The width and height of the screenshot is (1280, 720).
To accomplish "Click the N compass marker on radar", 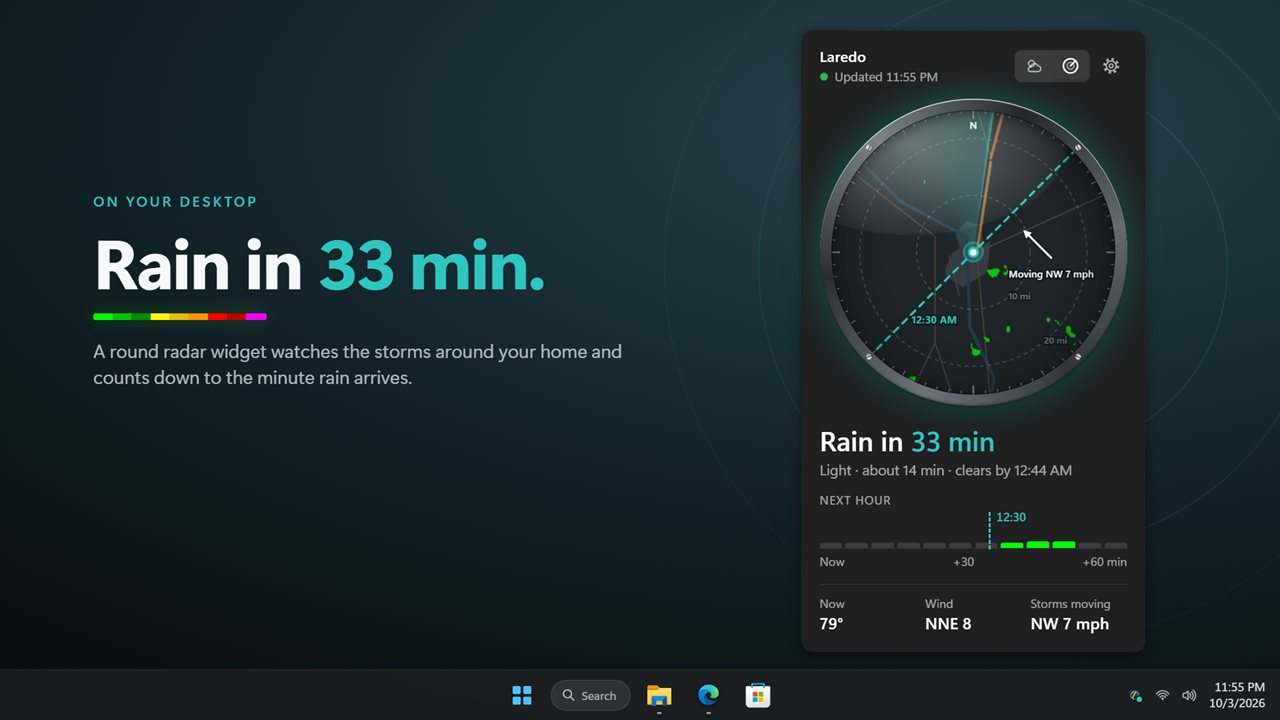I will [973, 126].
